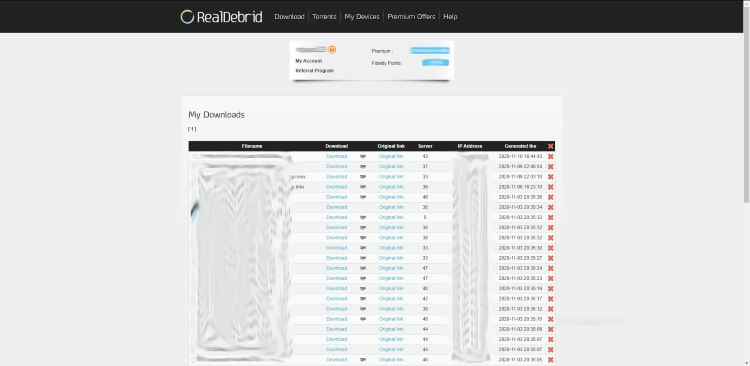Image resolution: width=750 pixels, height=366 pixels.
Task: Click streaming icon in the 20:35:33 row
Action: 363,217
